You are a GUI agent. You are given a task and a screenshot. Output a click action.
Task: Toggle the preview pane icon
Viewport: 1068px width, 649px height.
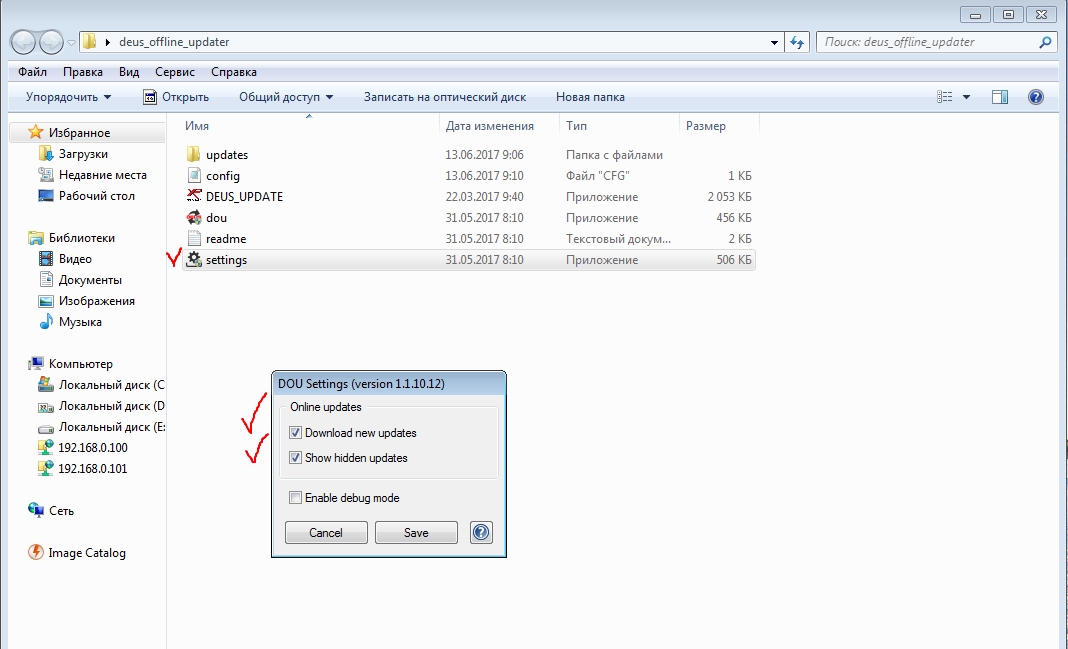click(999, 97)
